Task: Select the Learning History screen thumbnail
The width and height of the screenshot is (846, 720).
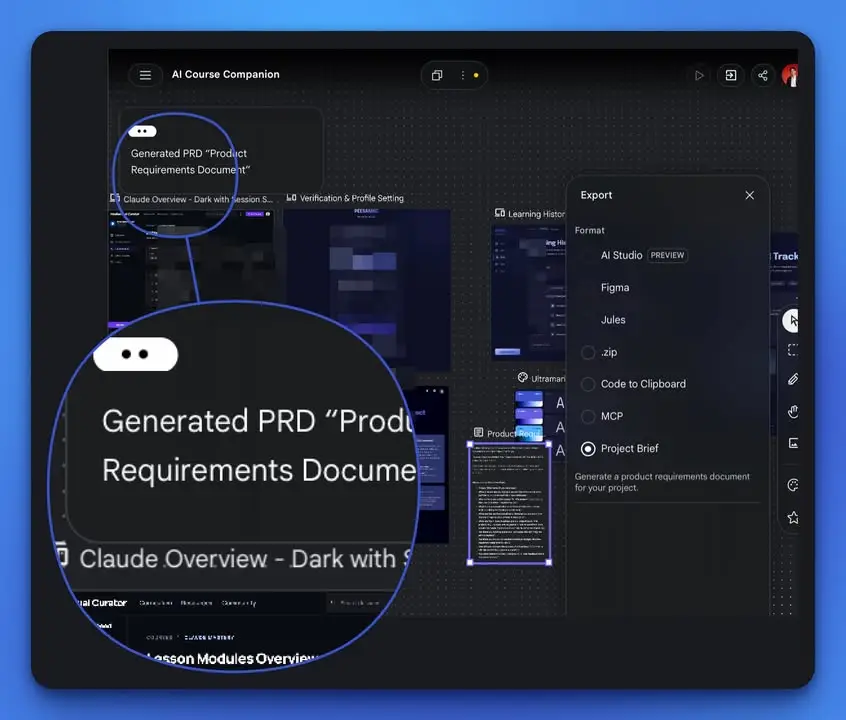Action: 528,292
